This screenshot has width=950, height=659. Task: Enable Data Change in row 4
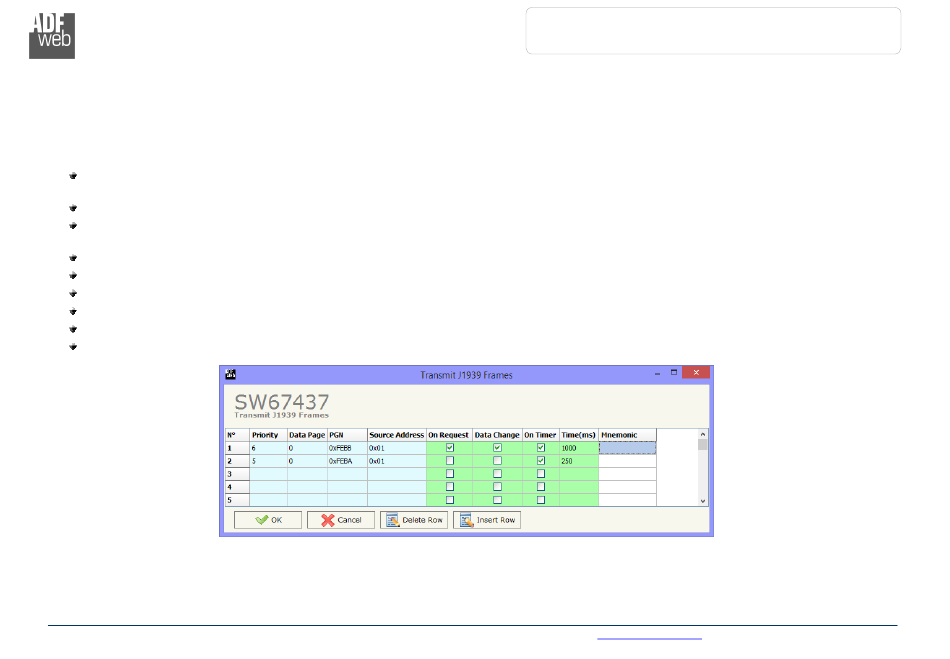[497, 487]
